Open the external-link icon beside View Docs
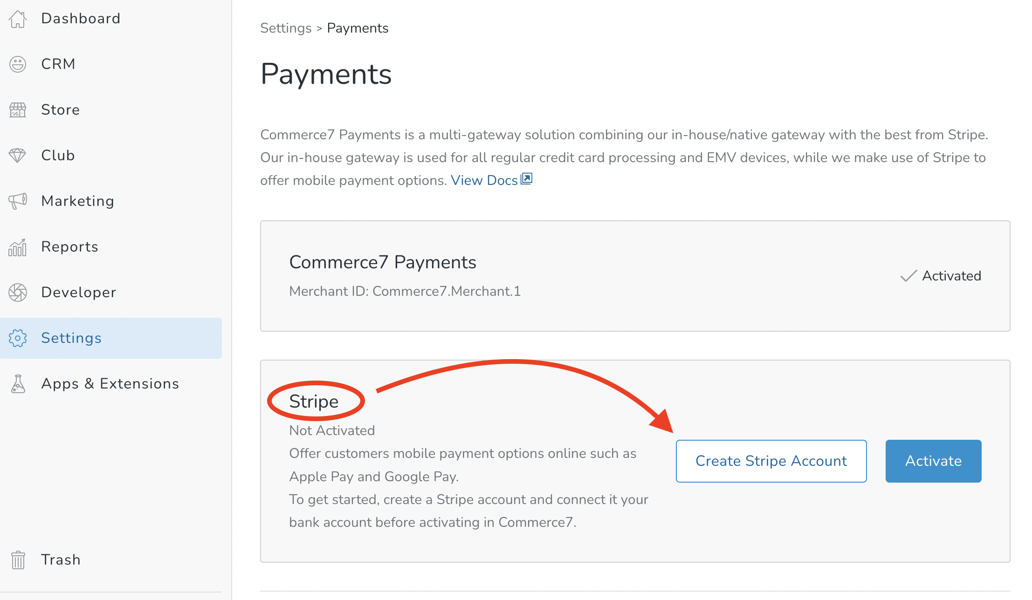Viewport: 1032px width, 600px height. 527,180
